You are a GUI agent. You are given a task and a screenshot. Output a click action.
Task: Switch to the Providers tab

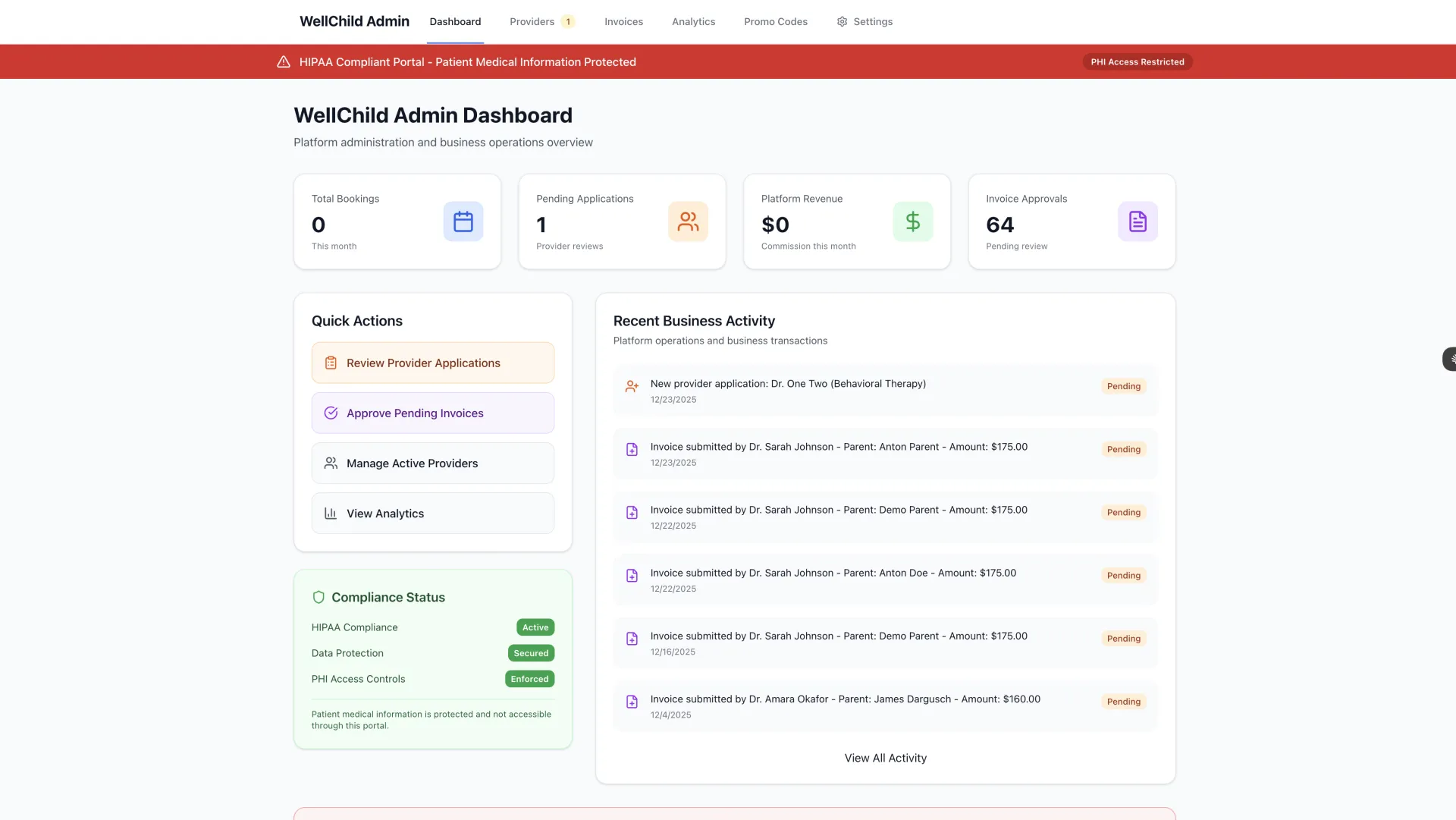531,22
